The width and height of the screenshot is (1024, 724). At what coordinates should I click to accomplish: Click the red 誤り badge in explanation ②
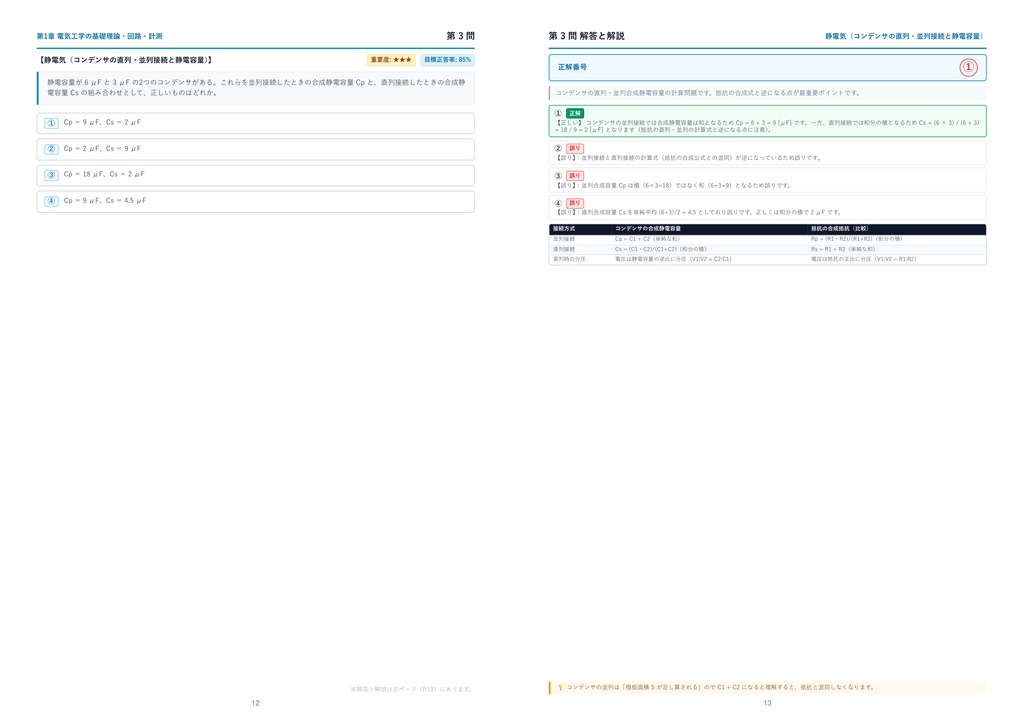575,148
